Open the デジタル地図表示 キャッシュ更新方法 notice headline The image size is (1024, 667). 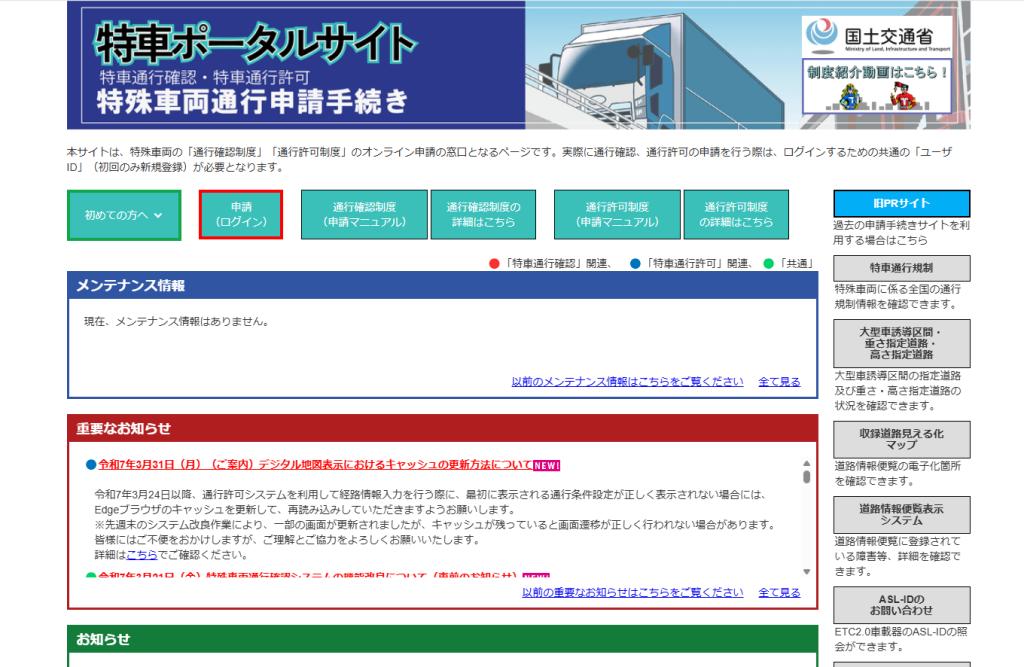click(x=315, y=465)
